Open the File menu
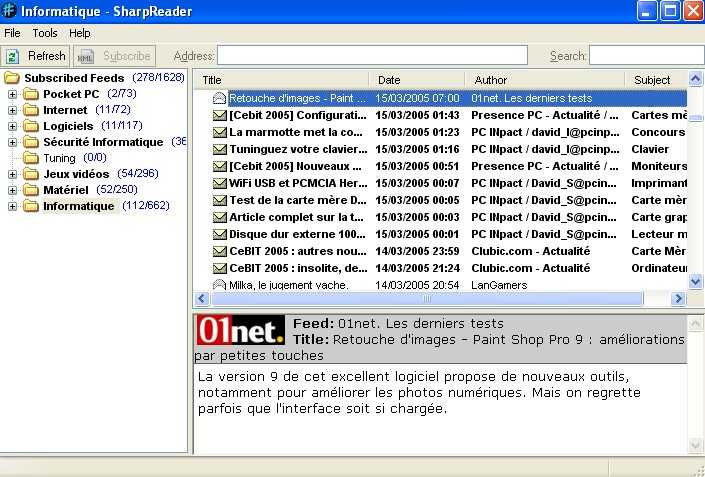Screen dimensions: 705x477 coord(12,33)
